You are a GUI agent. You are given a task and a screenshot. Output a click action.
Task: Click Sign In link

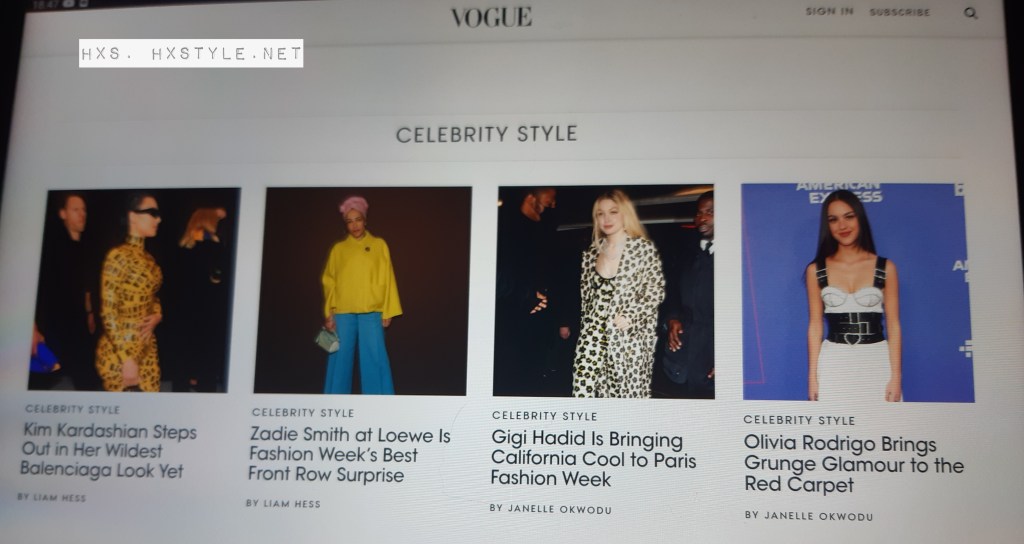point(829,11)
